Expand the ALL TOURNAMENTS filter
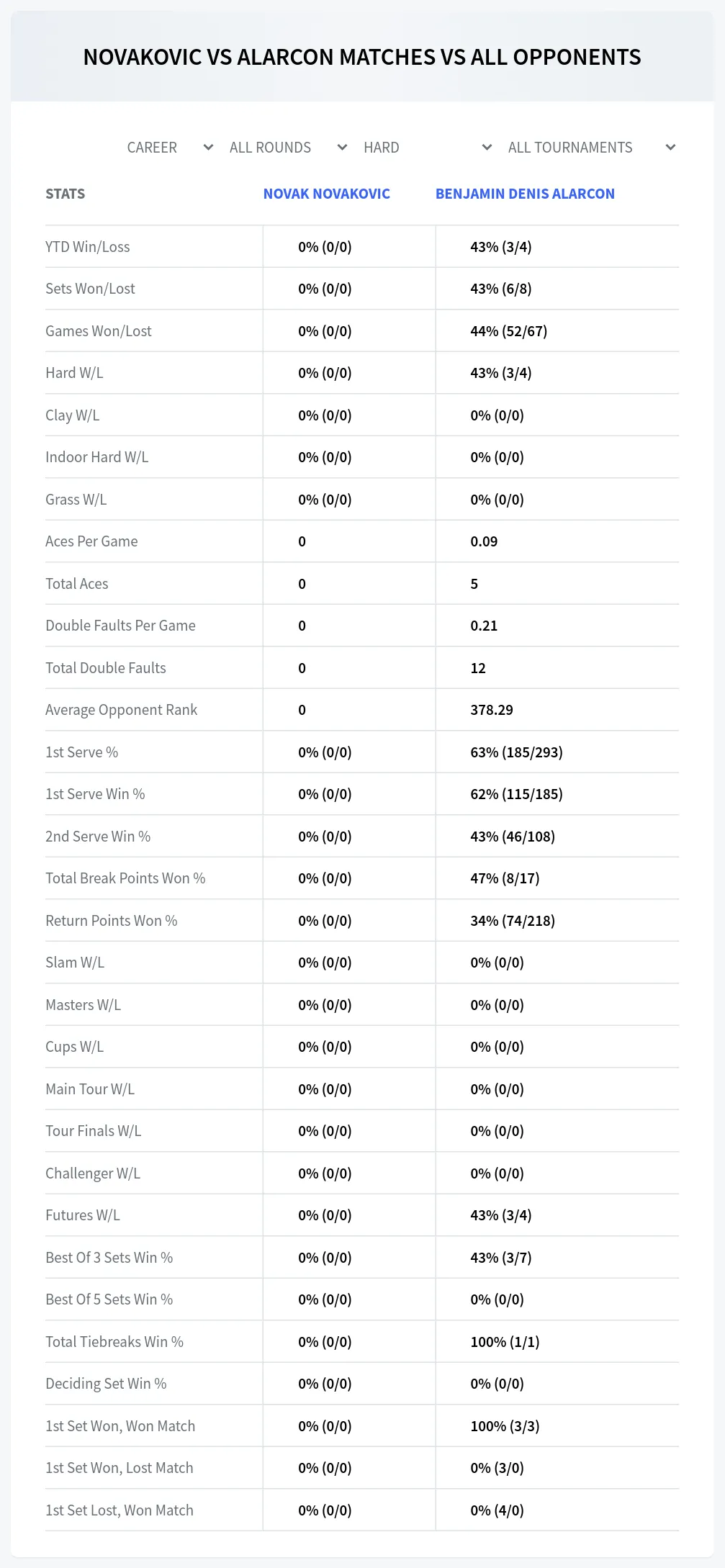This screenshot has height=1568, width=725. 591,148
